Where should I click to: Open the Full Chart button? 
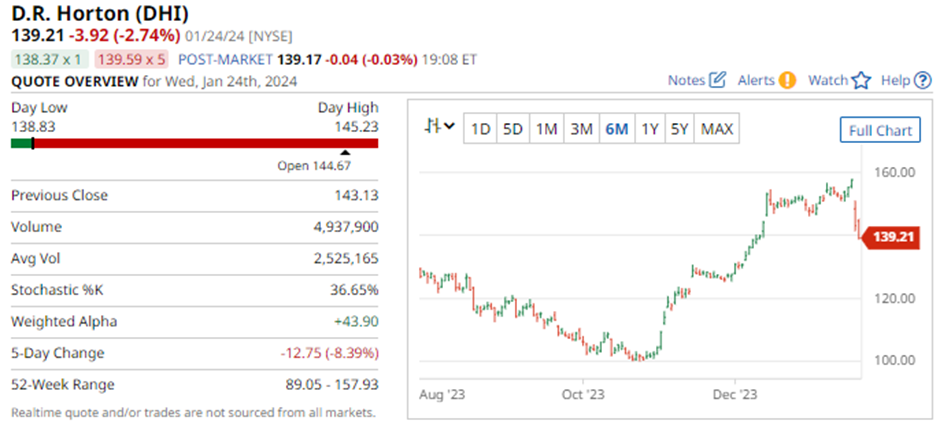click(x=880, y=131)
